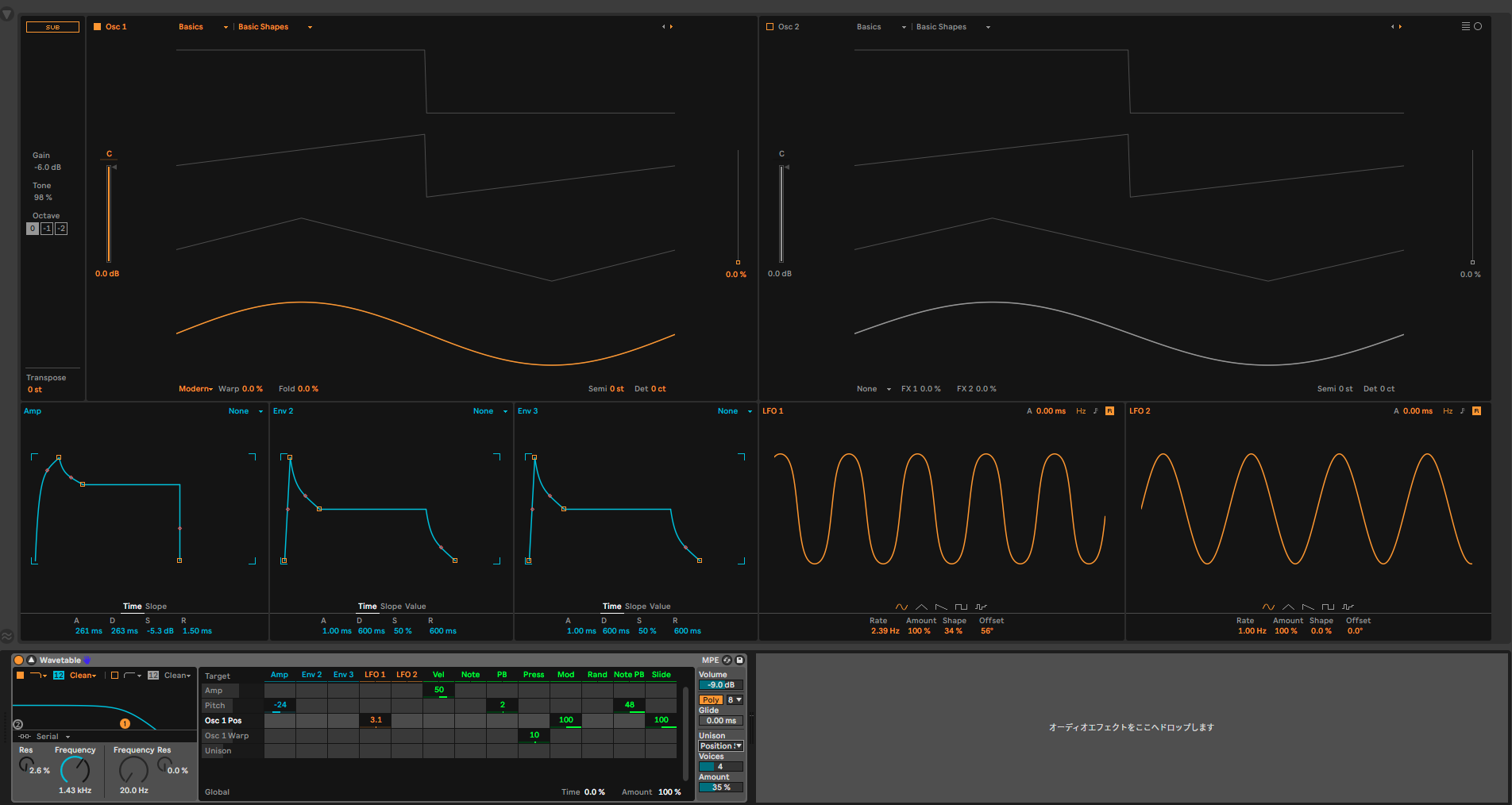
Task: Click the hot-swap preset icon next to MPE
Action: tap(727, 660)
